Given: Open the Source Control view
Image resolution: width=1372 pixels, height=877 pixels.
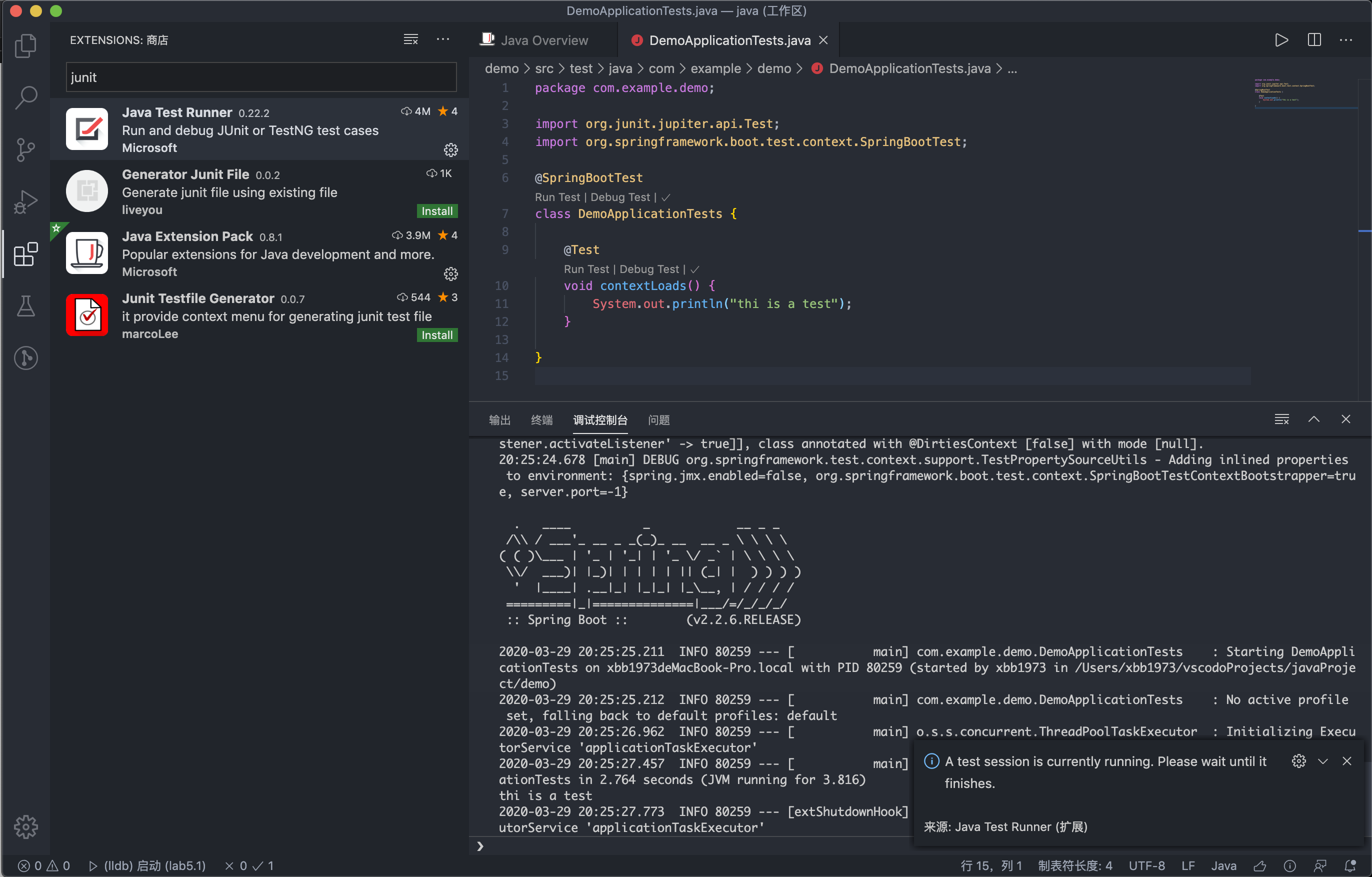Looking at the screenshot, I should point(25,150).
